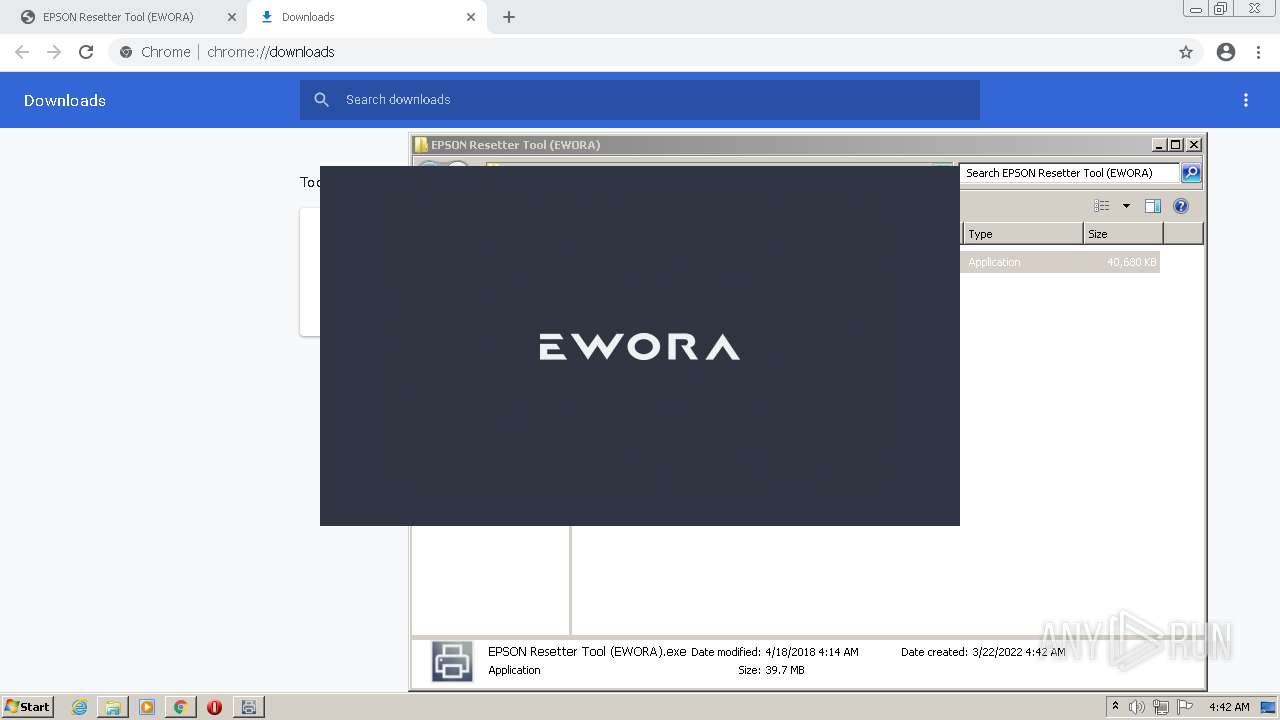Click EPSON Resetter Tool (EWORA).exe filename
The image size is (1280, 720).
pyautogui.click(x=587, y=651)
